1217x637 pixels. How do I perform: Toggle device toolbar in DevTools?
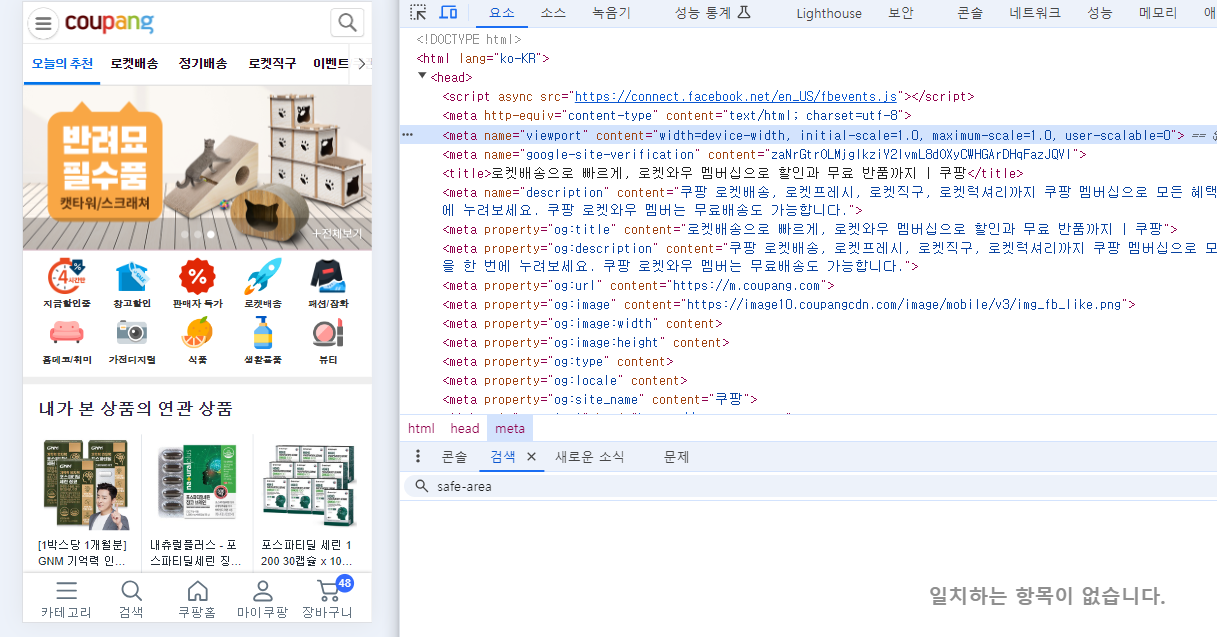tap(449, 12)
